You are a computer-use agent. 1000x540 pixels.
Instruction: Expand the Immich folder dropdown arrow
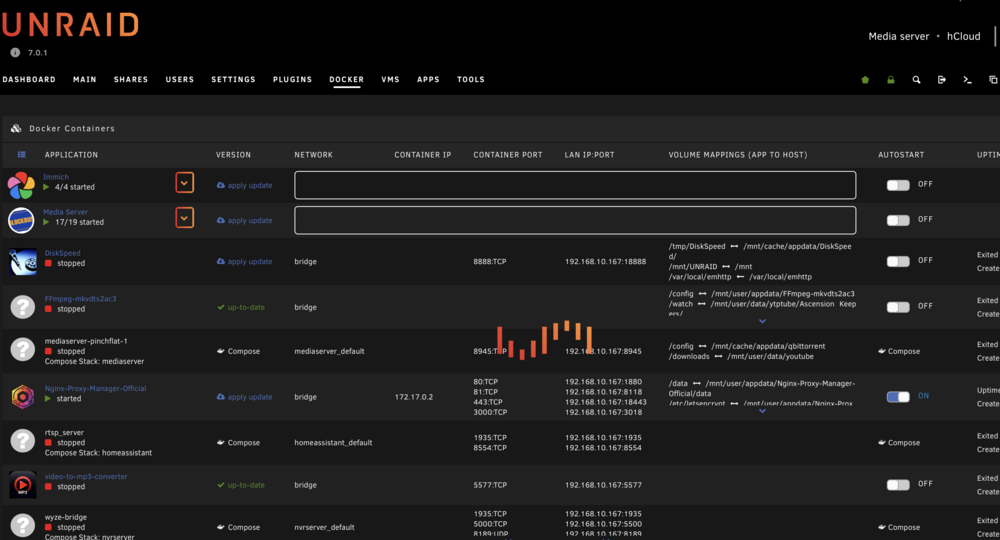pos(184,183)
